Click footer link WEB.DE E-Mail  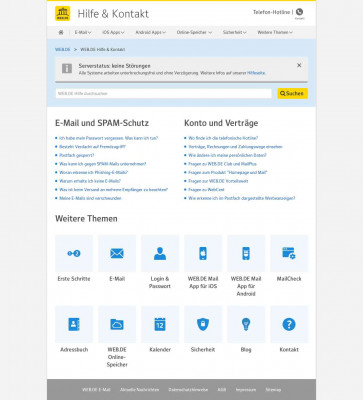point(96,389)
